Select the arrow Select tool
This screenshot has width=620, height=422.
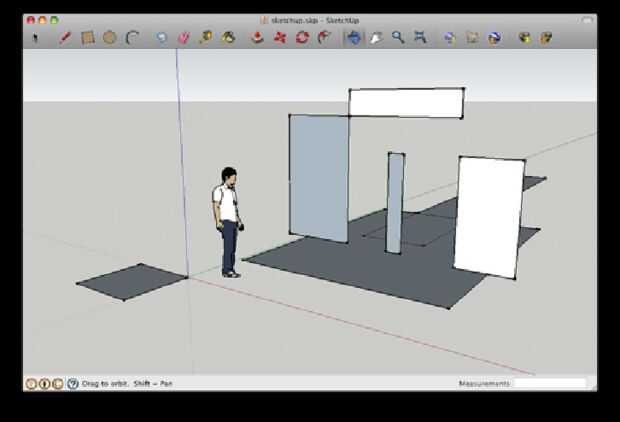35,38
